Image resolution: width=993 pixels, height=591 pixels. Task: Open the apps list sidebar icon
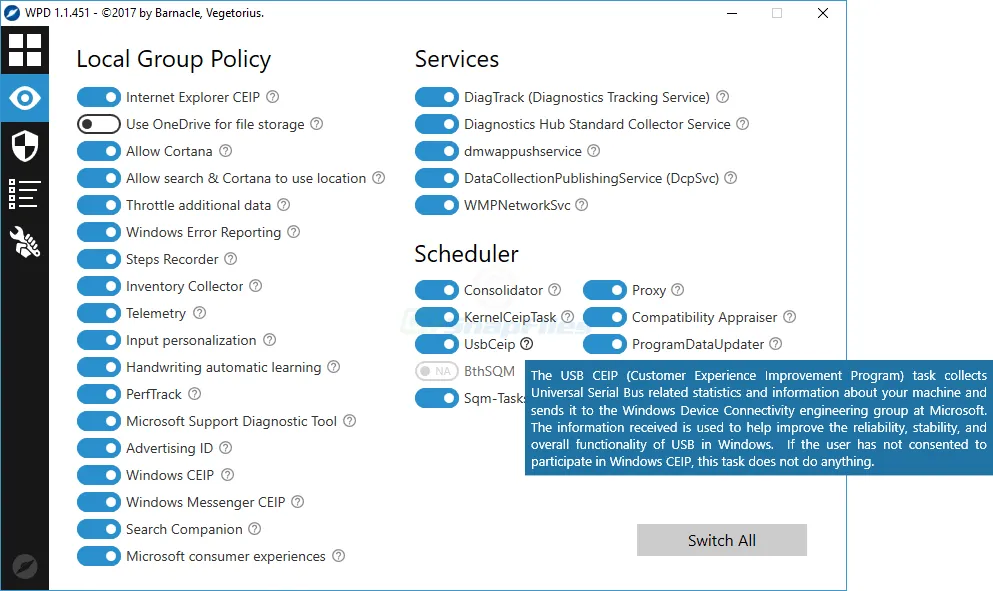tap(25, 194)
